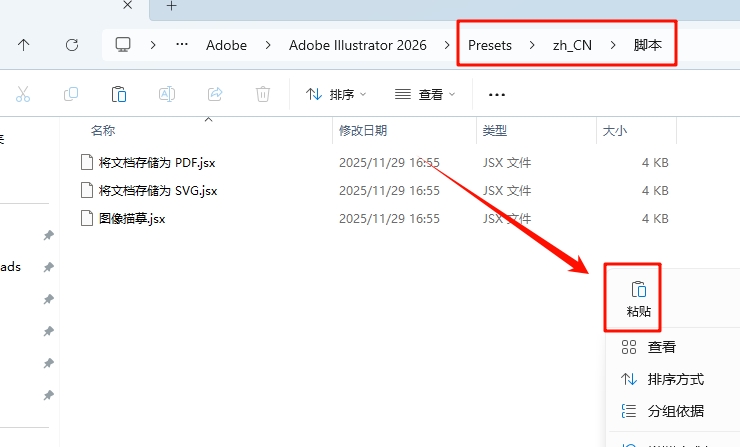Click the Rename icon in toolbar

tap(167, 94)
